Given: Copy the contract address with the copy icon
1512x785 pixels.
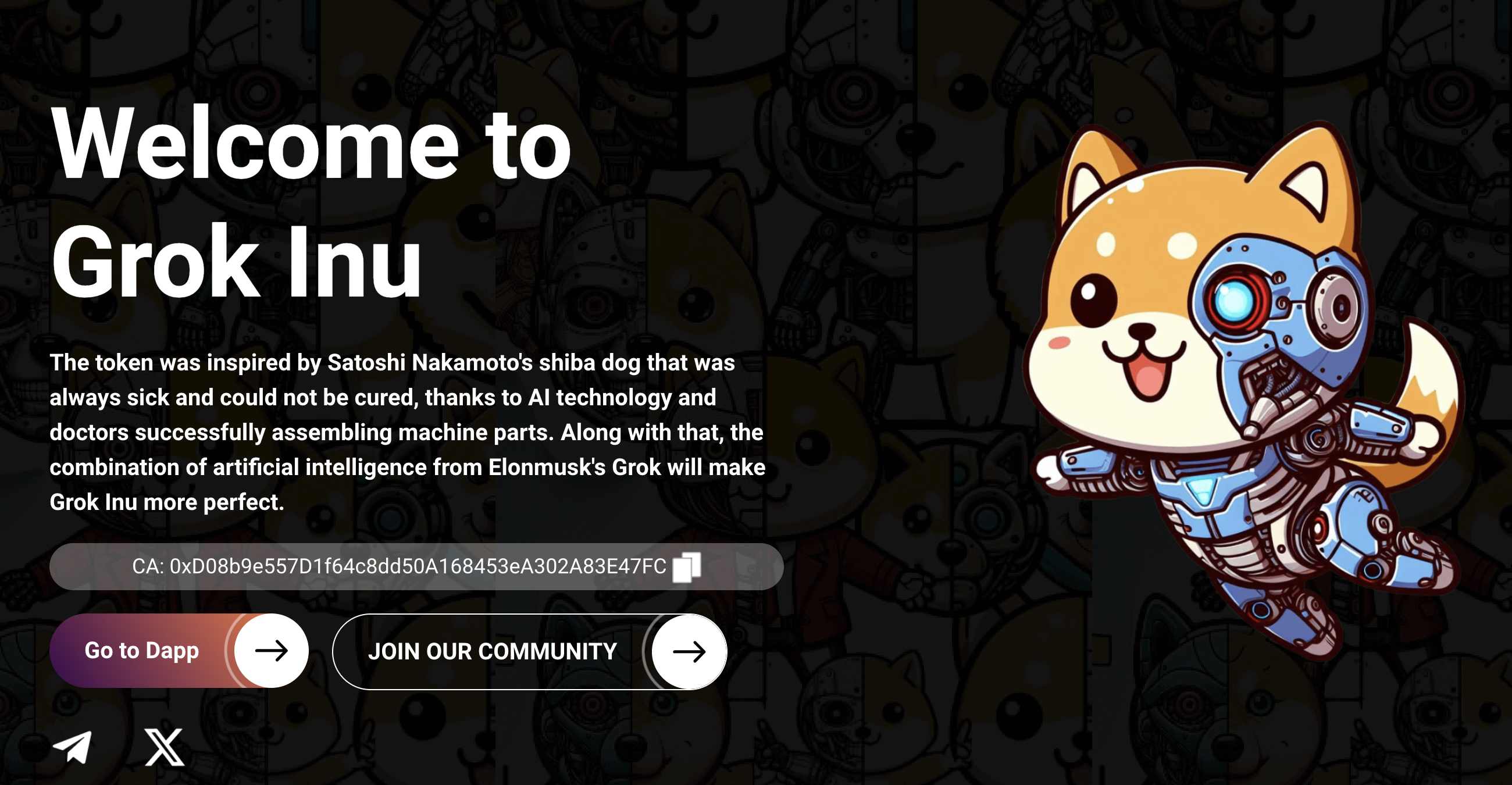Looking at the screenshot, I should (687, 567).
